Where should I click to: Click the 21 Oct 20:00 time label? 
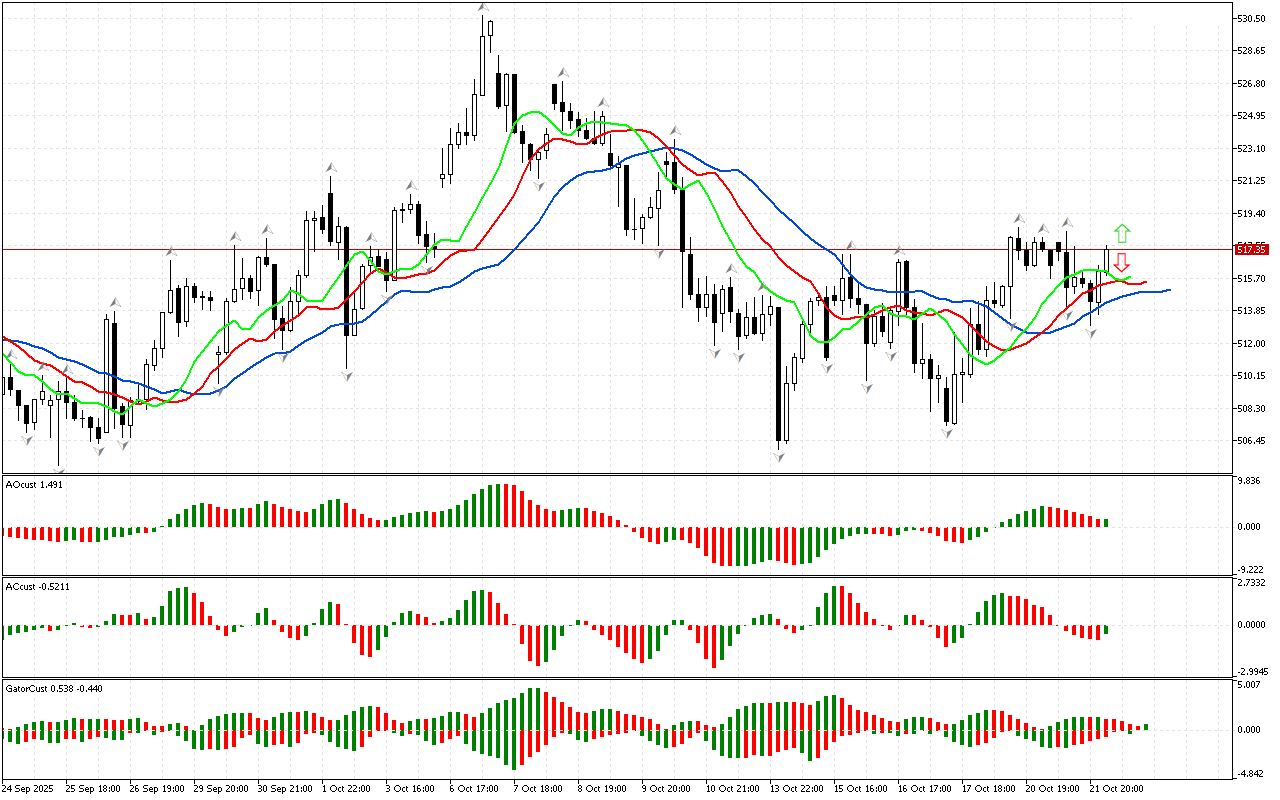tap(1117, 788)
